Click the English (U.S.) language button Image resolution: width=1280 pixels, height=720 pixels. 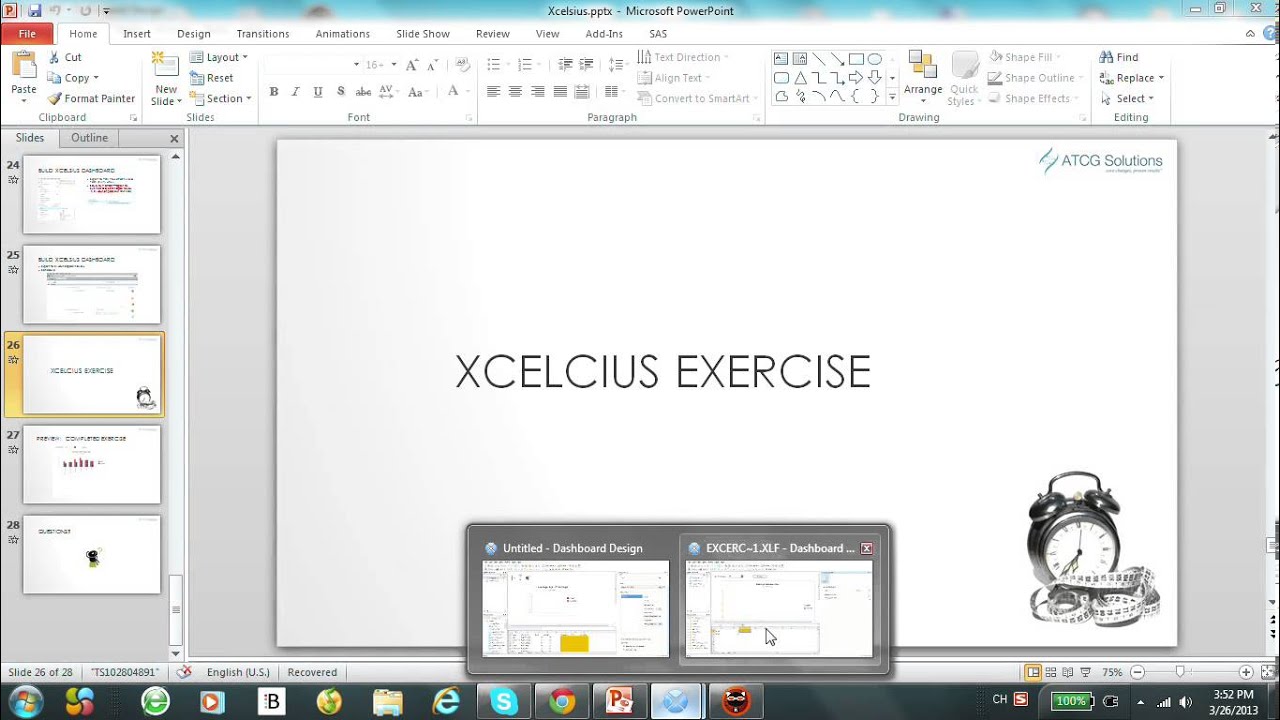click(238, 672)
